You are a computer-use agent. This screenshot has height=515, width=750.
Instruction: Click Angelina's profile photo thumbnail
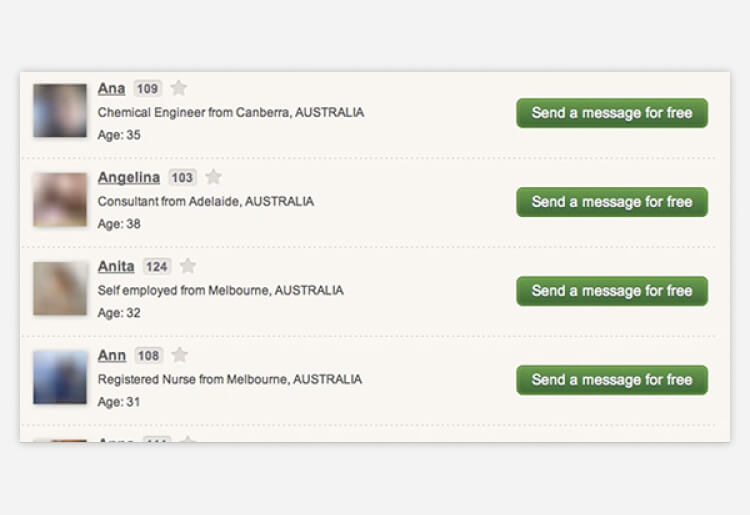(60, 199)
